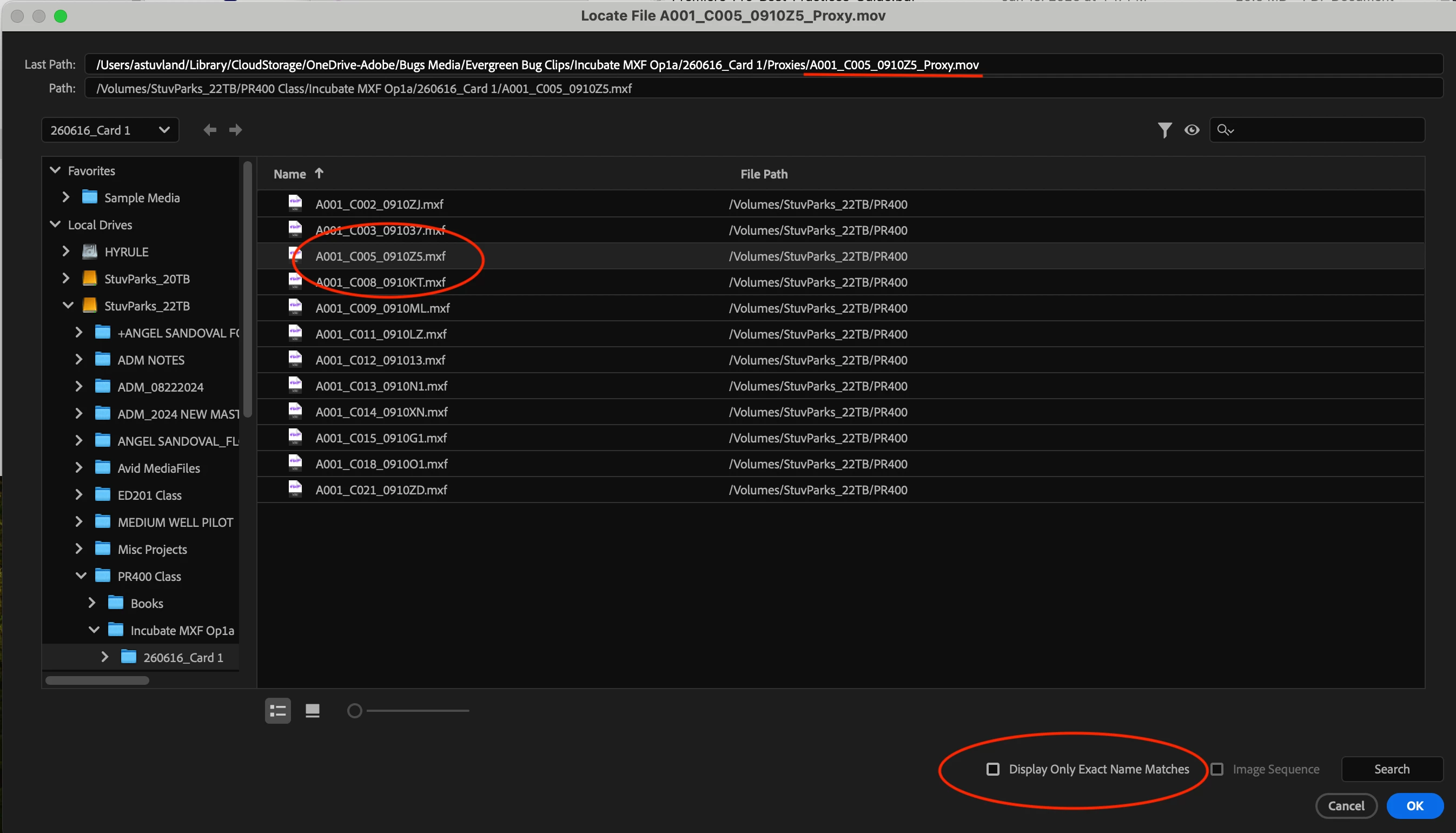Select the A001_C003_091037.mxf file
The width and height of the screenshot is (1456, 833).
(840, 230)
